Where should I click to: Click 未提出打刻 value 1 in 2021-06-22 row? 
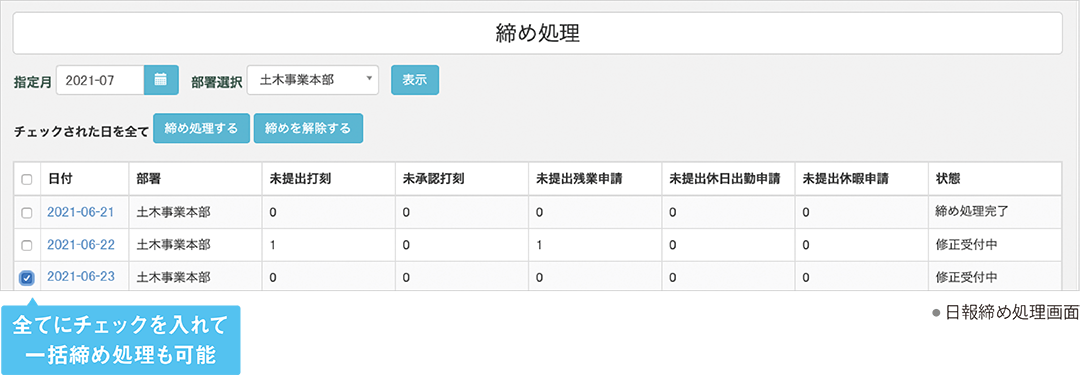click(x=273, y=245)
